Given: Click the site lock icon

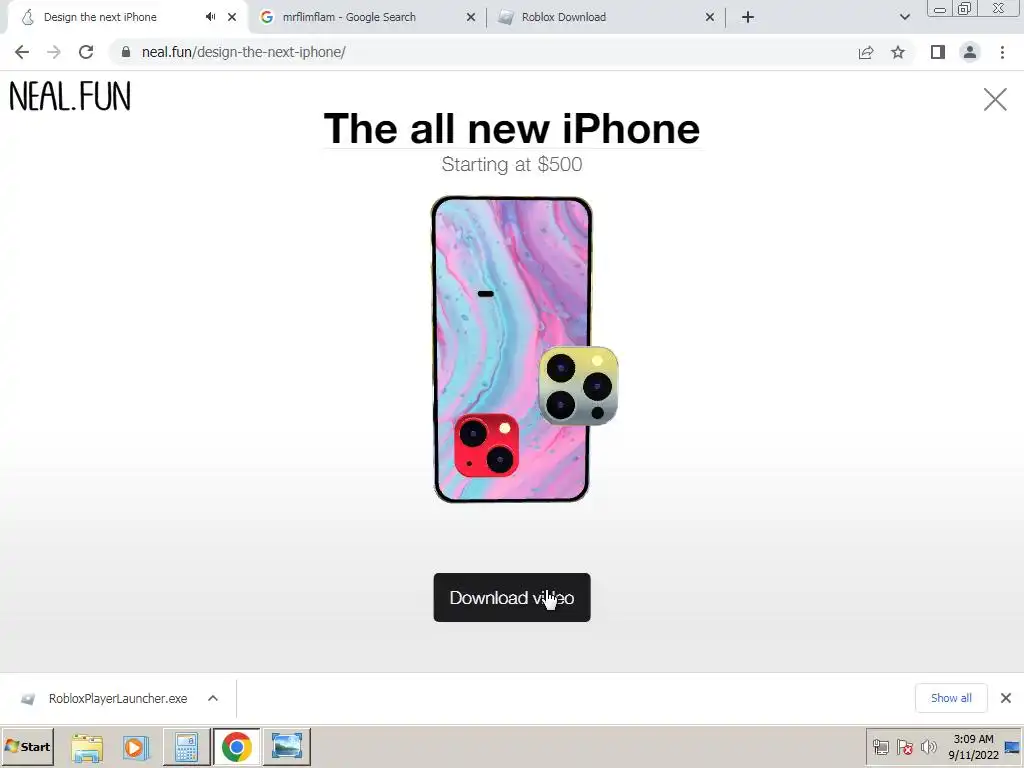Looking at the screenshot, I should coord(126,52).
